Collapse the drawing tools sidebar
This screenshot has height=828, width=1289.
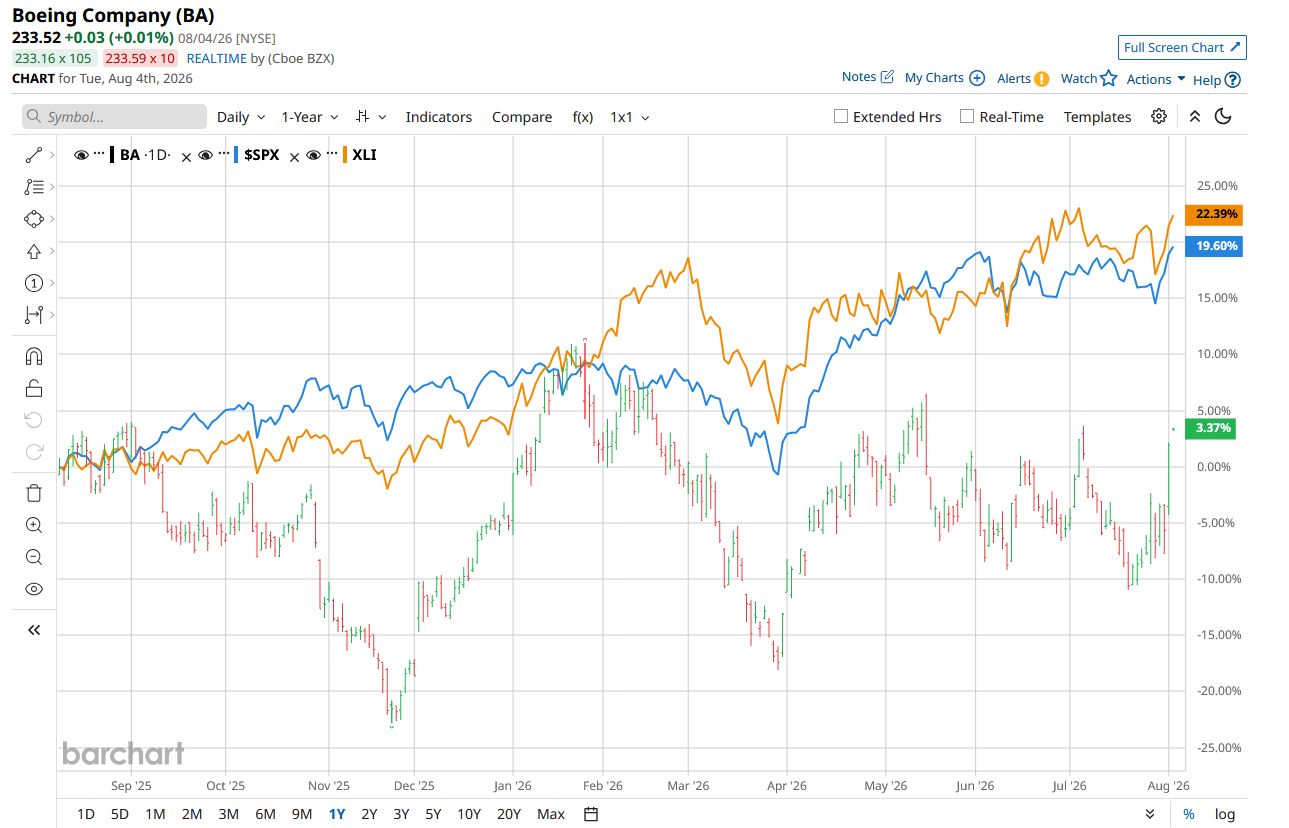pyautogui.click(x=34, y=630)
